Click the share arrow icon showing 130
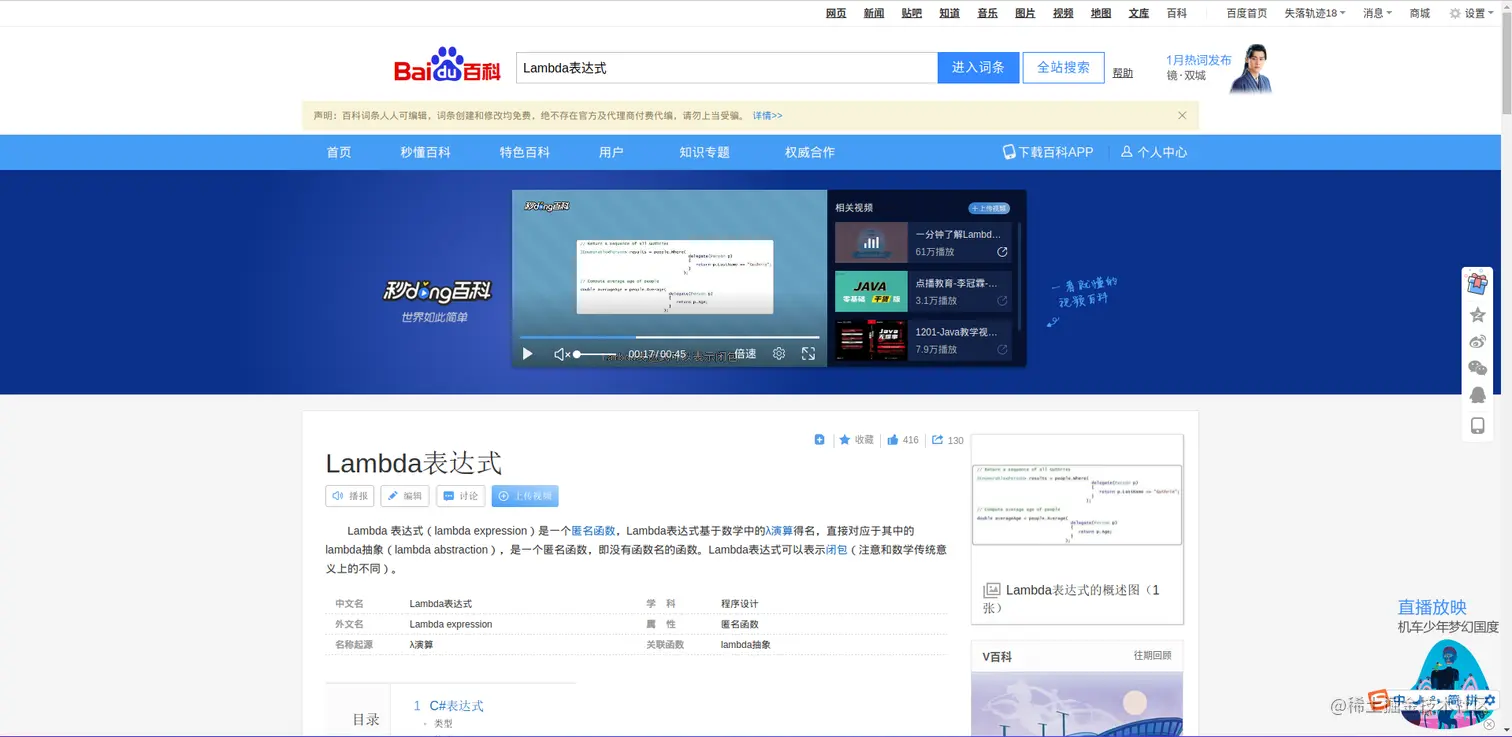 click(x=937, y=440)
